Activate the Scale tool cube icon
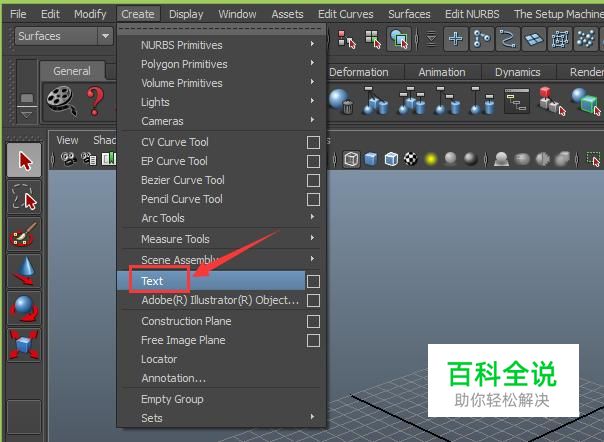The image size is (604, 442). coord(24,345)
